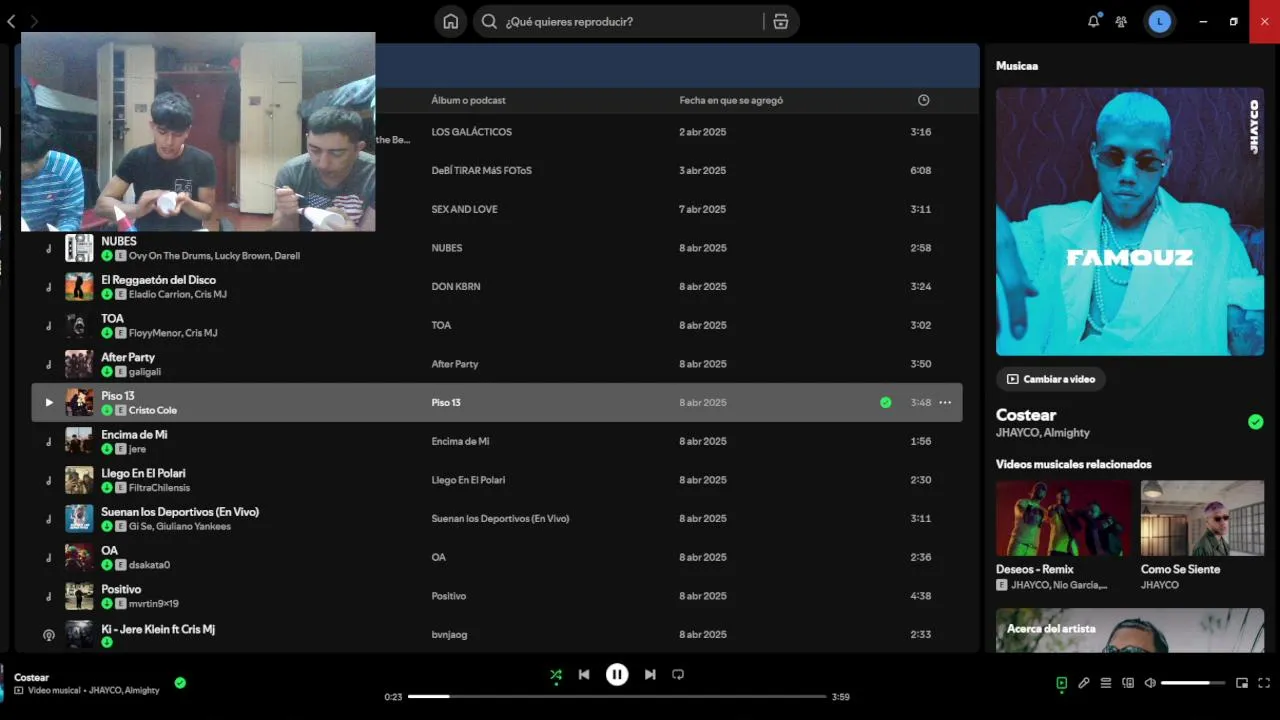Open the Cristo Cole artist link
The image size is (1280, 720).
[153, 410]
